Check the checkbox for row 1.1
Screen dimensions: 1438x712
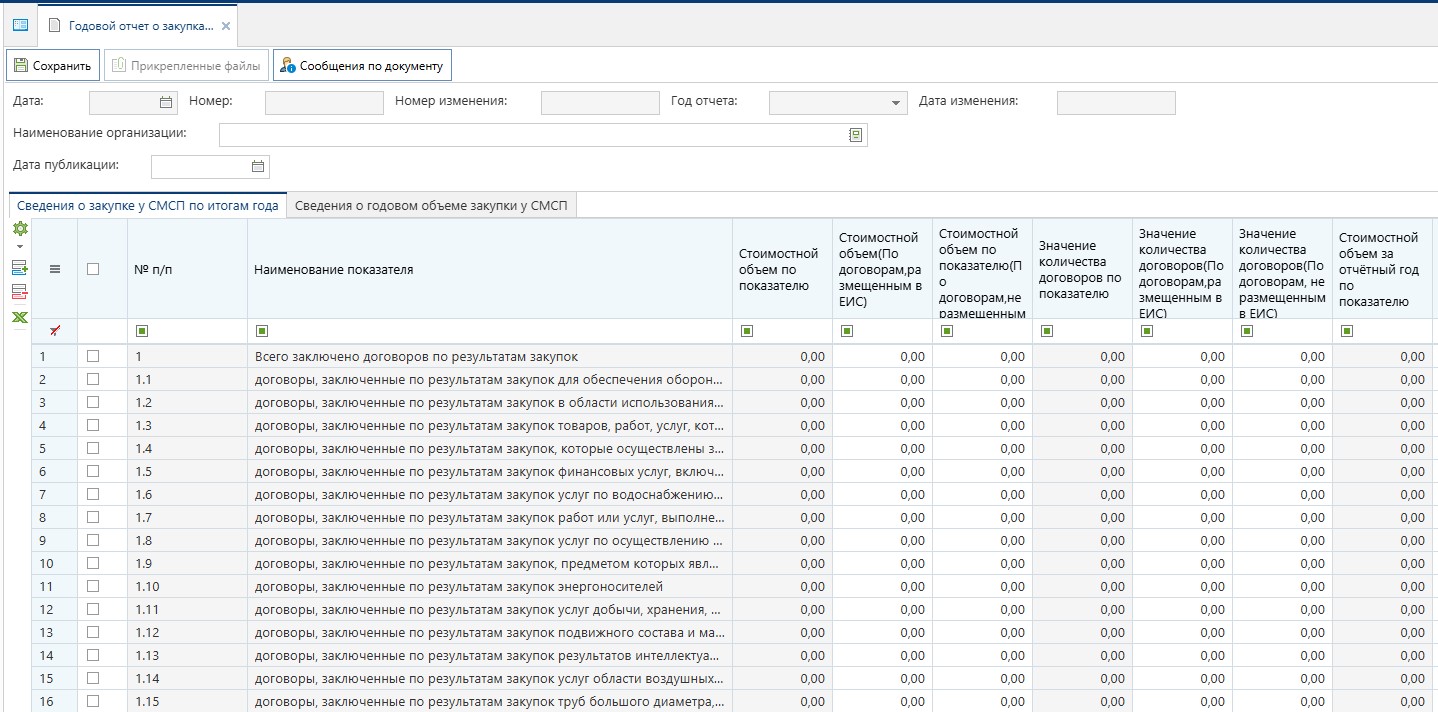tap(93, 379)
